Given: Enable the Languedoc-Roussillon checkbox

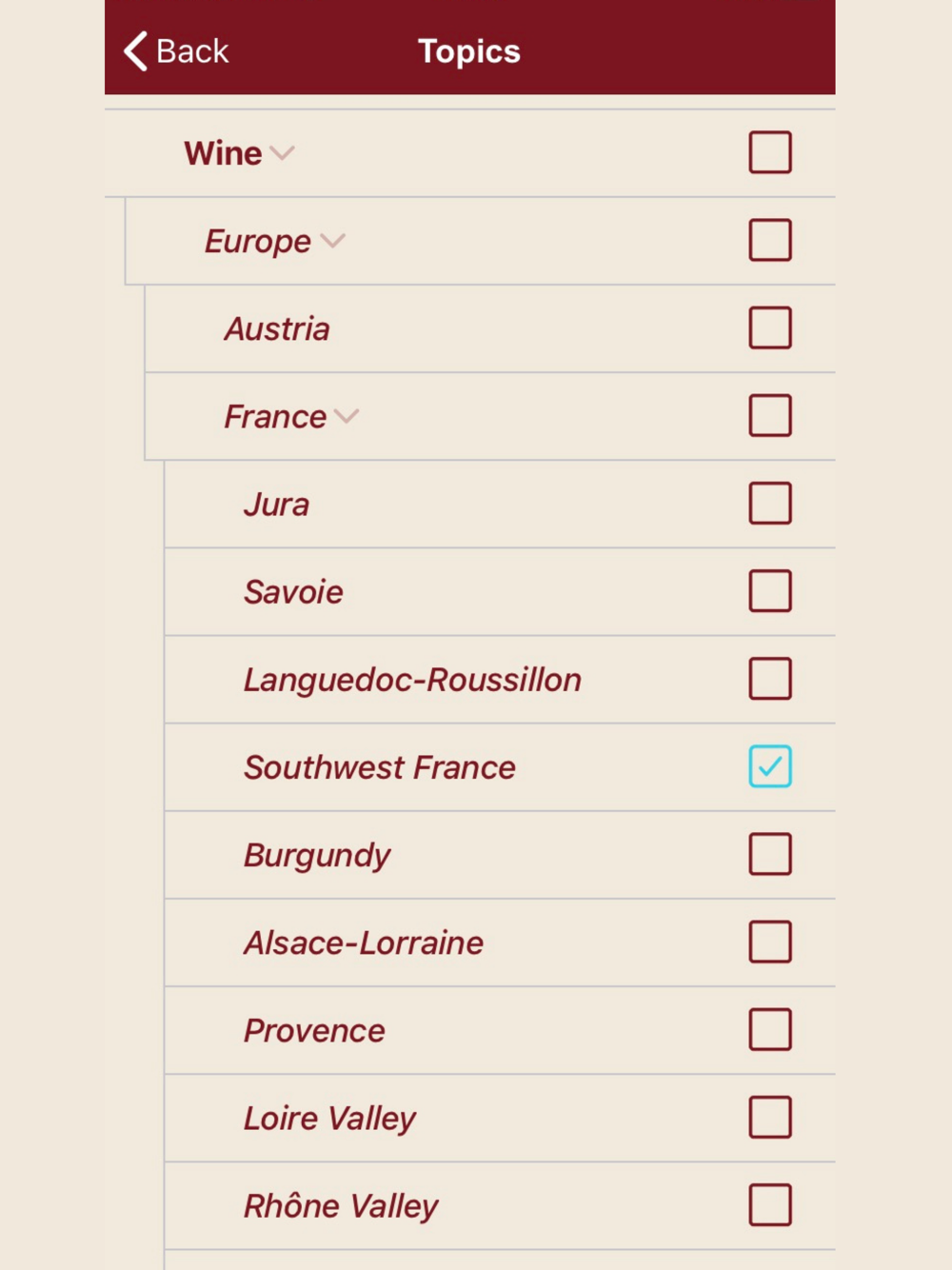Looking at the screenshot, I should (x=769, y=679).
